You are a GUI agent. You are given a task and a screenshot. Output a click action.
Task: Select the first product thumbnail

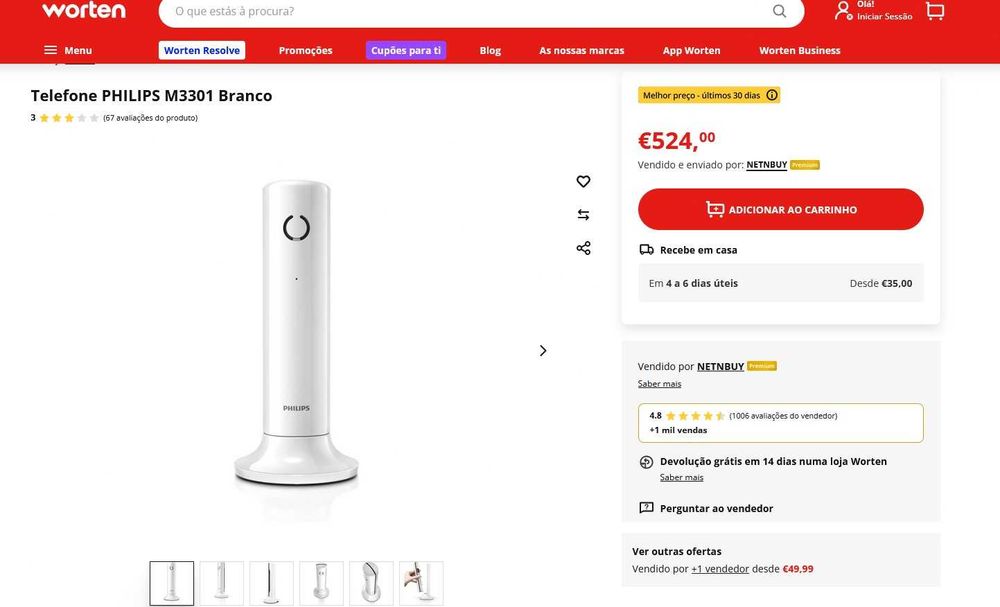(x=172, y=583)
